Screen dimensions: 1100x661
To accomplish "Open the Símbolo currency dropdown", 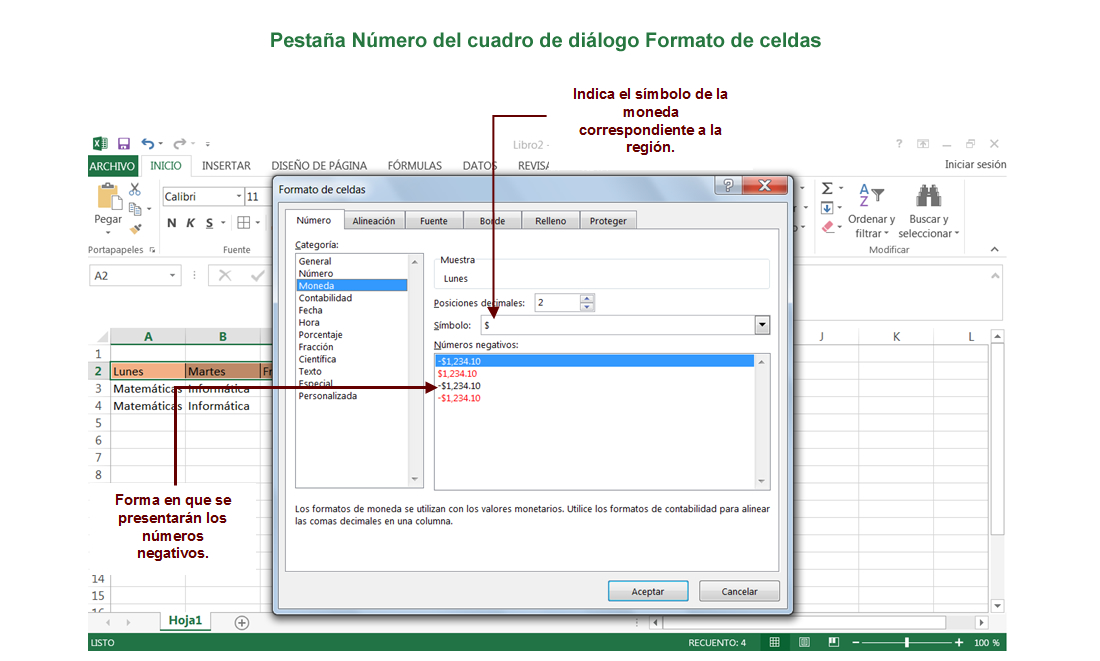I will coord(762,325).
